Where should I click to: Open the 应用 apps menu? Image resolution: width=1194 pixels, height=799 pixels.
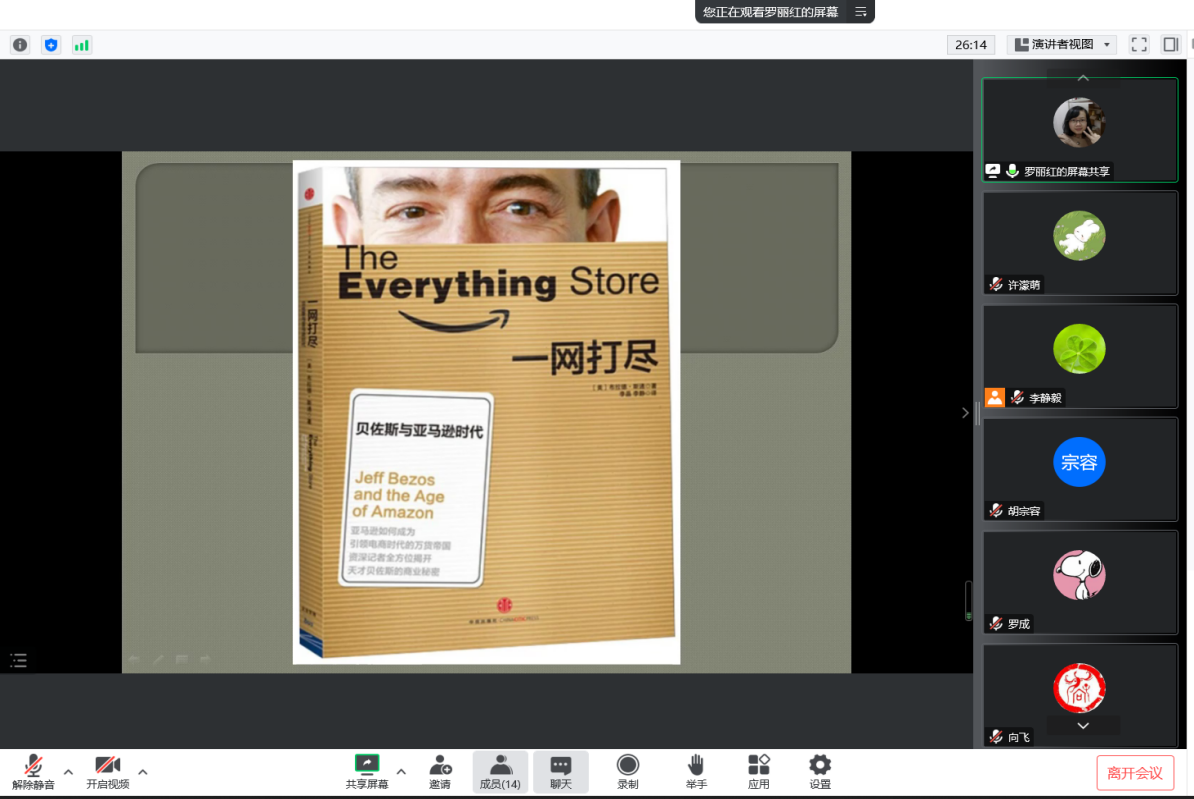[x=758, y=772]
